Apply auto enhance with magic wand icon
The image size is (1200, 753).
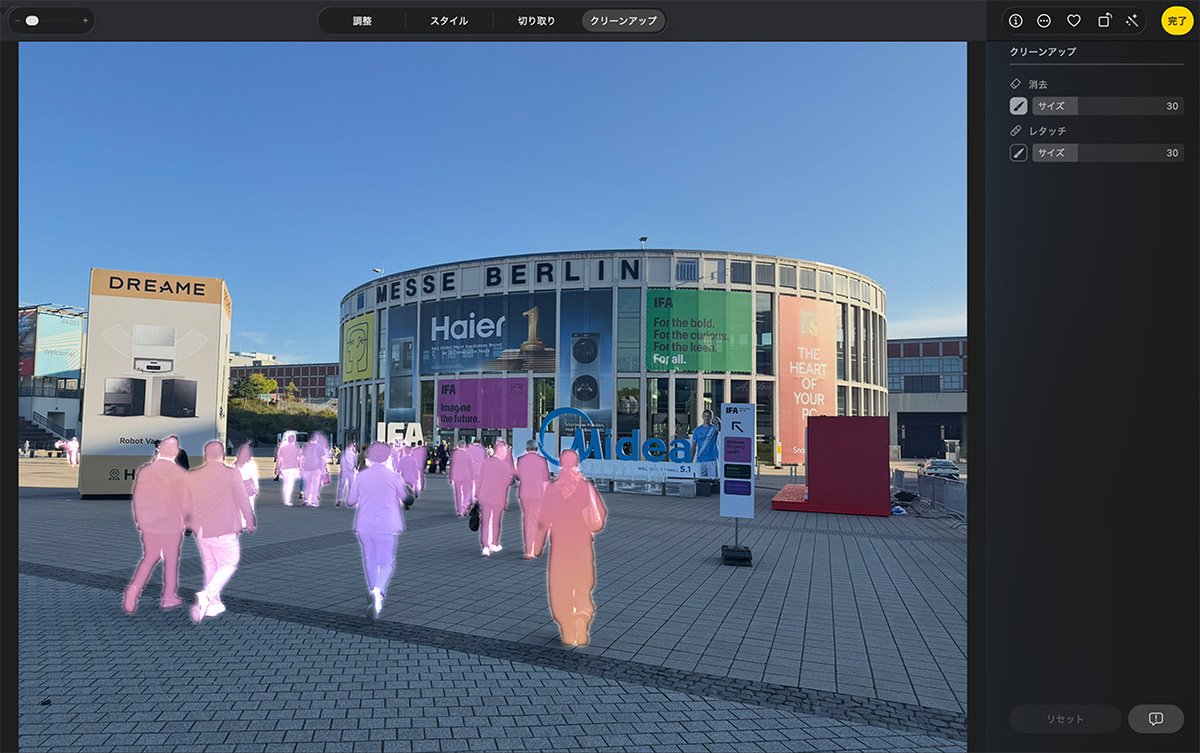pos(1132,20)
